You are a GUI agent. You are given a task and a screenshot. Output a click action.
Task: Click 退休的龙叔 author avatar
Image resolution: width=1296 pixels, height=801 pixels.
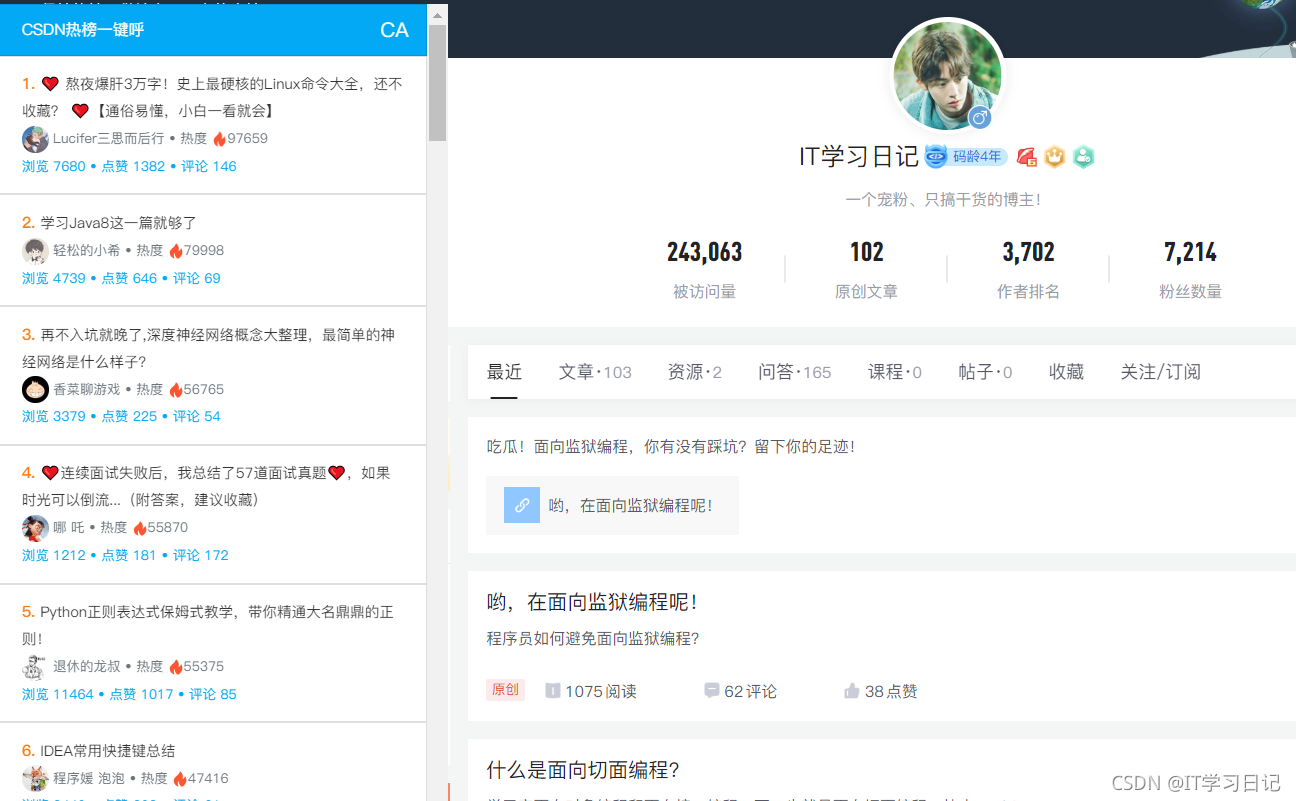click(35, 667)
